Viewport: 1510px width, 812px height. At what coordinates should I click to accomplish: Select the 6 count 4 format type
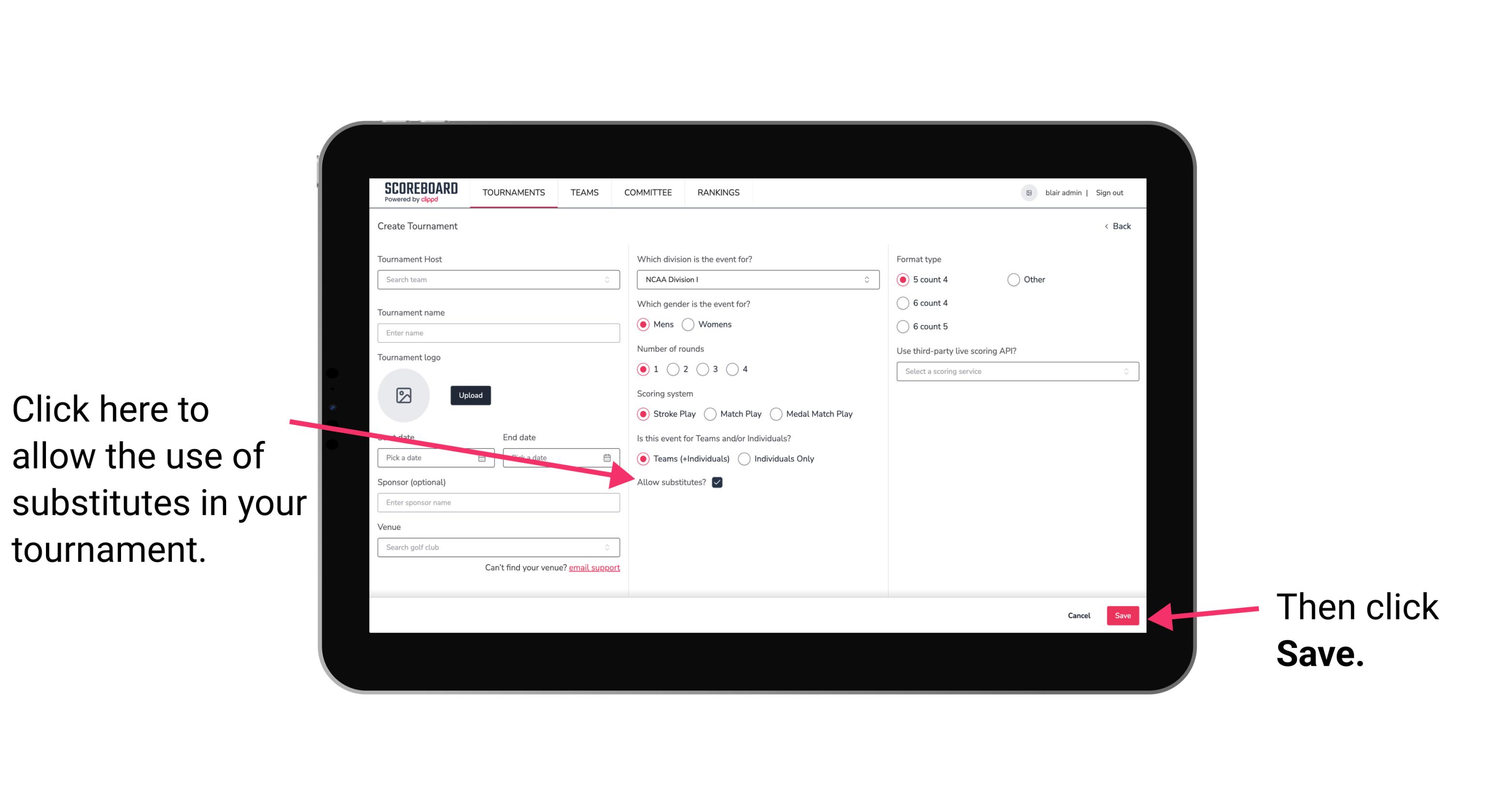902,304
